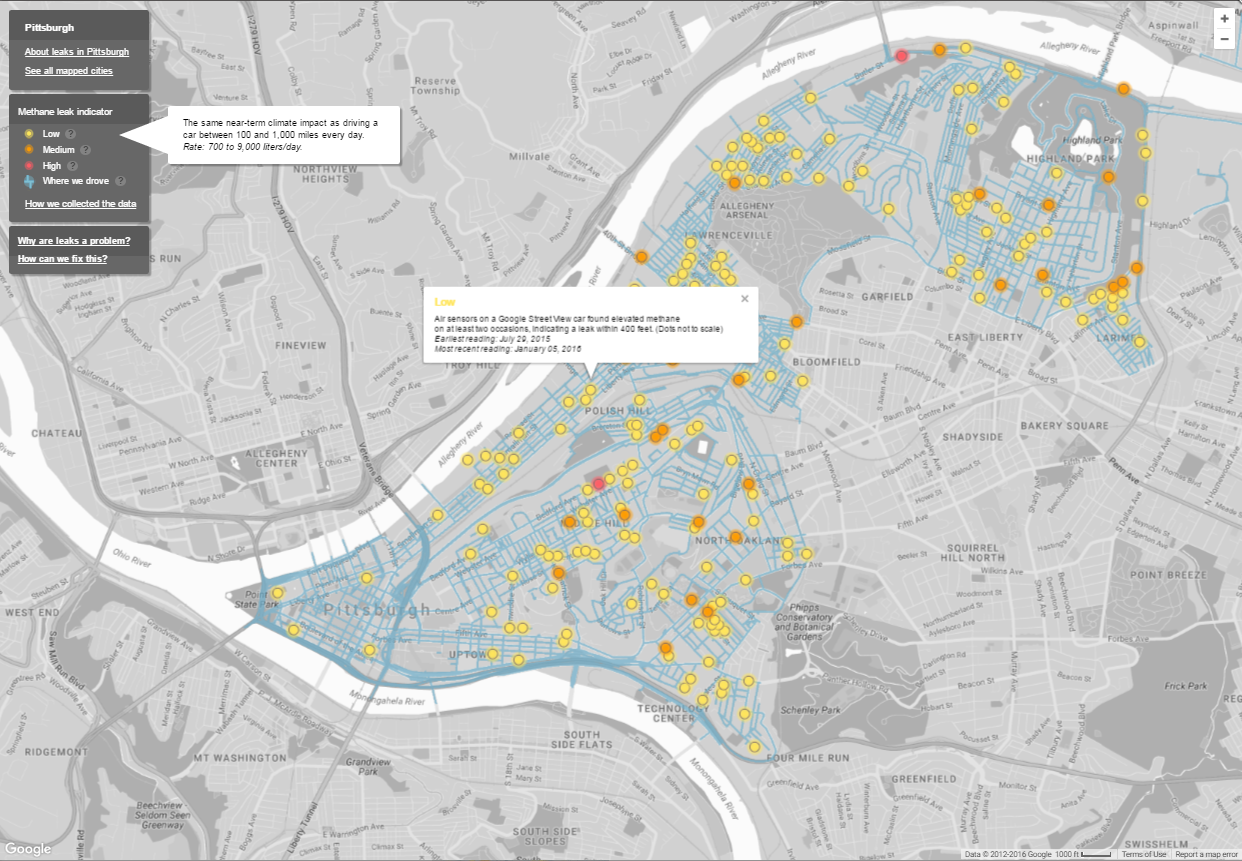Click the Google logo on the map
Image resolution: width=1242 pixels, height=861 pixels.
point(27,849)
